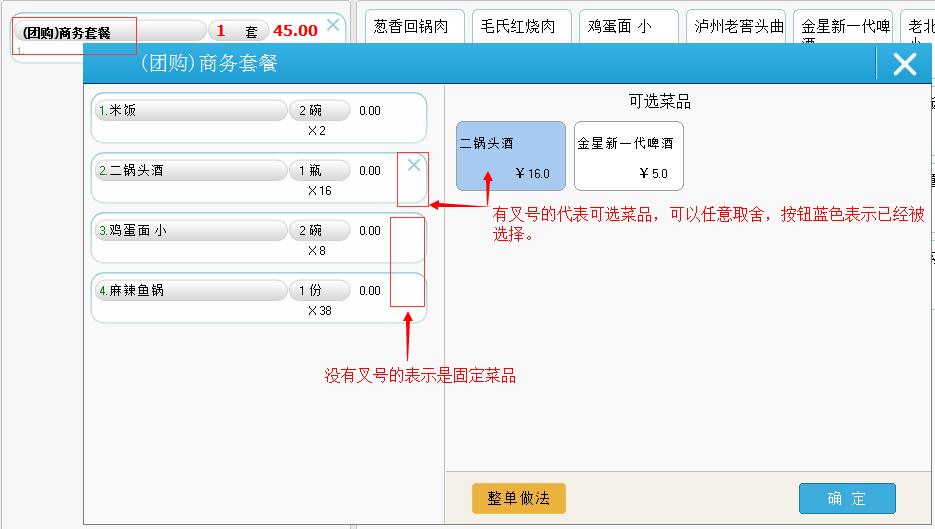The image size is (935, 529).
Task: Choose 泸州老窖头曲 from dish menu
Action: (739, 27)
